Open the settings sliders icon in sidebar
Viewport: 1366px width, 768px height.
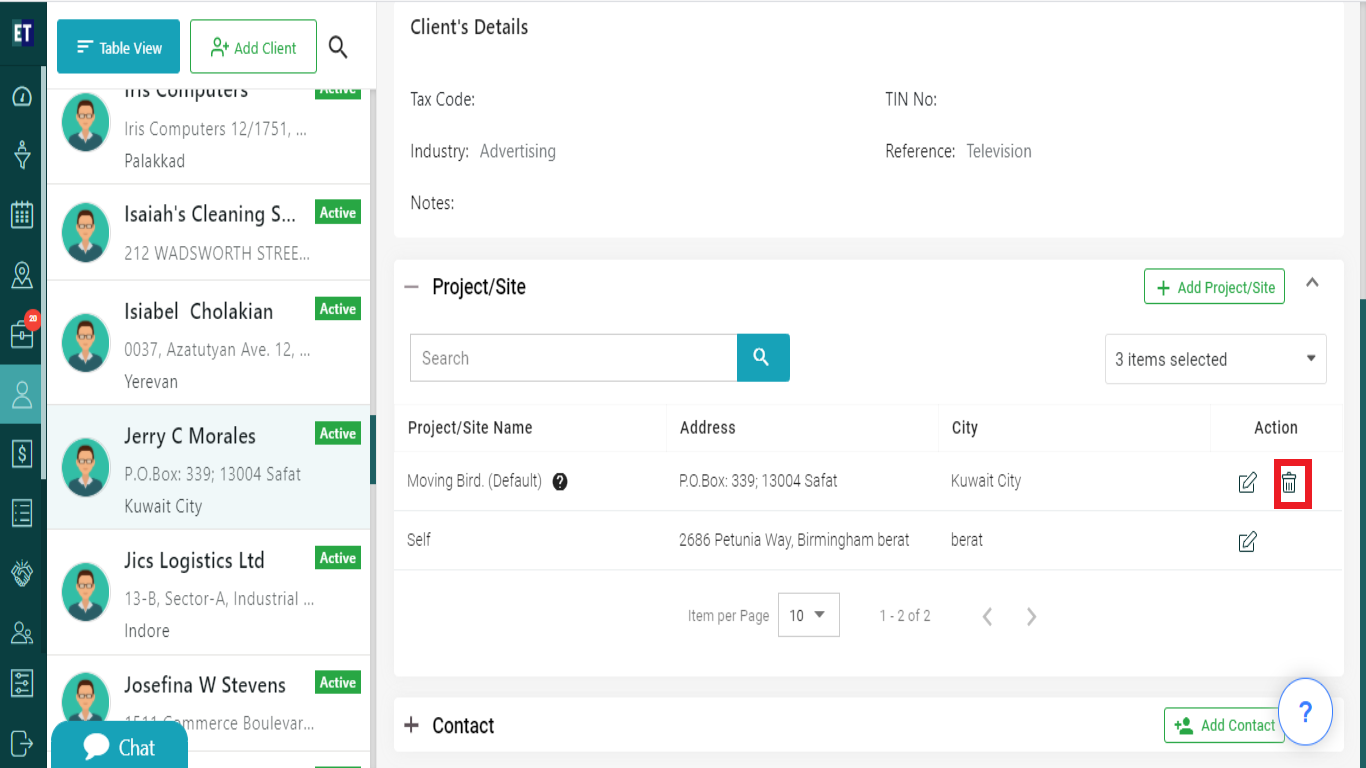click(22, 683)
